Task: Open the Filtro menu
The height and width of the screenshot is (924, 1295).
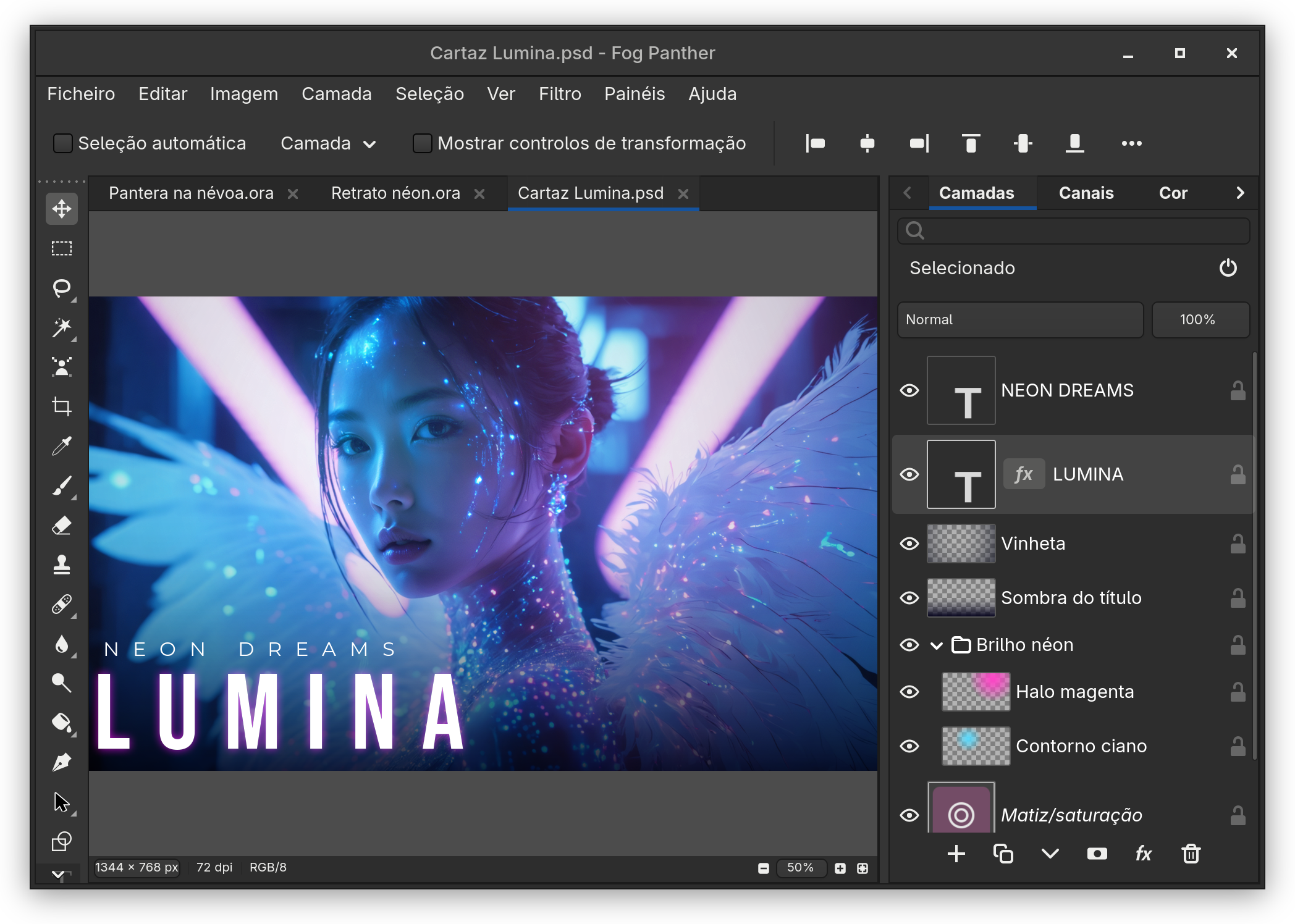Action: click(x=560, y=94)
